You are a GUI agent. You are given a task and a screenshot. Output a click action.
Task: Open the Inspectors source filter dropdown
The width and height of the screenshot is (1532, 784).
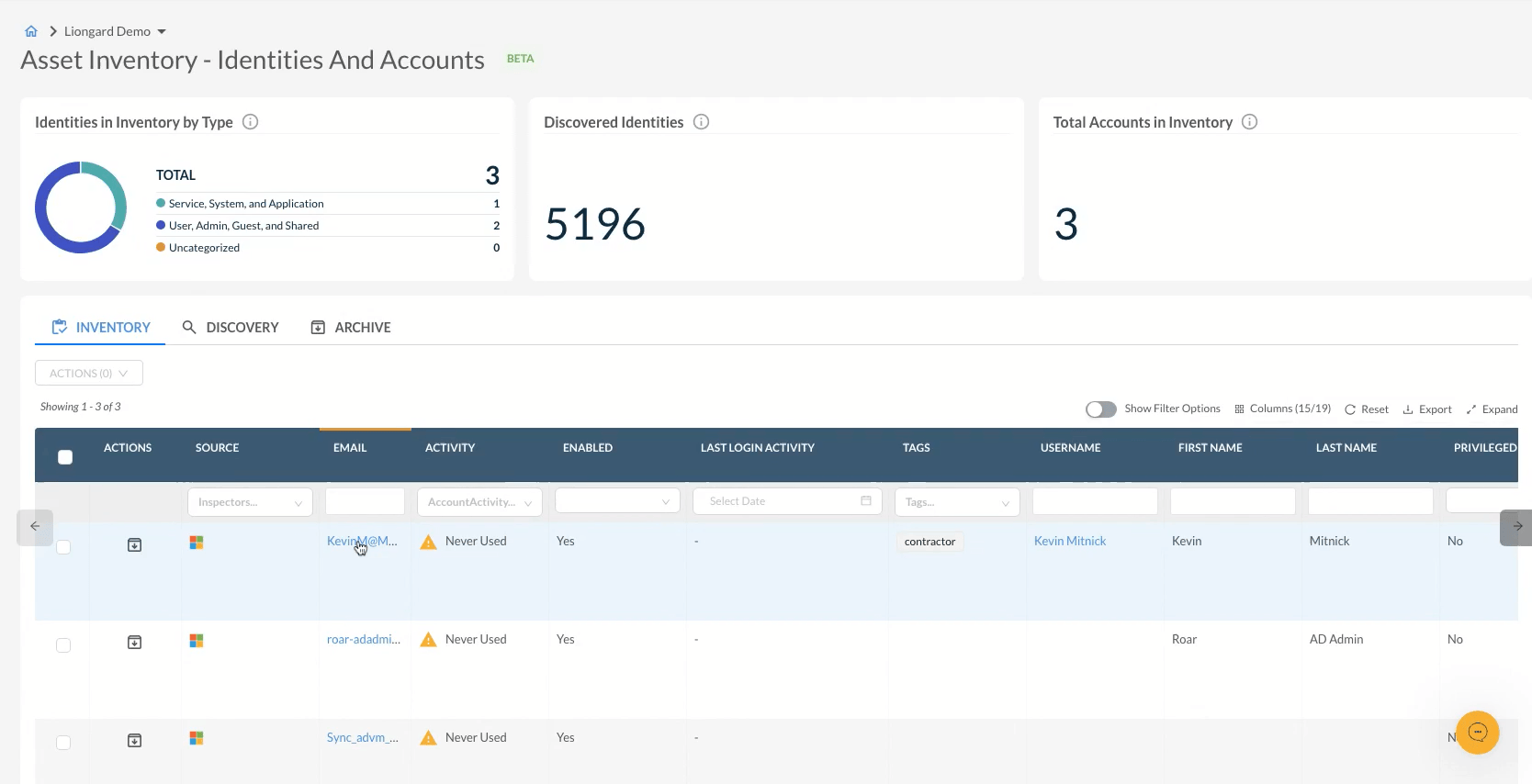(x=250, y=502)
